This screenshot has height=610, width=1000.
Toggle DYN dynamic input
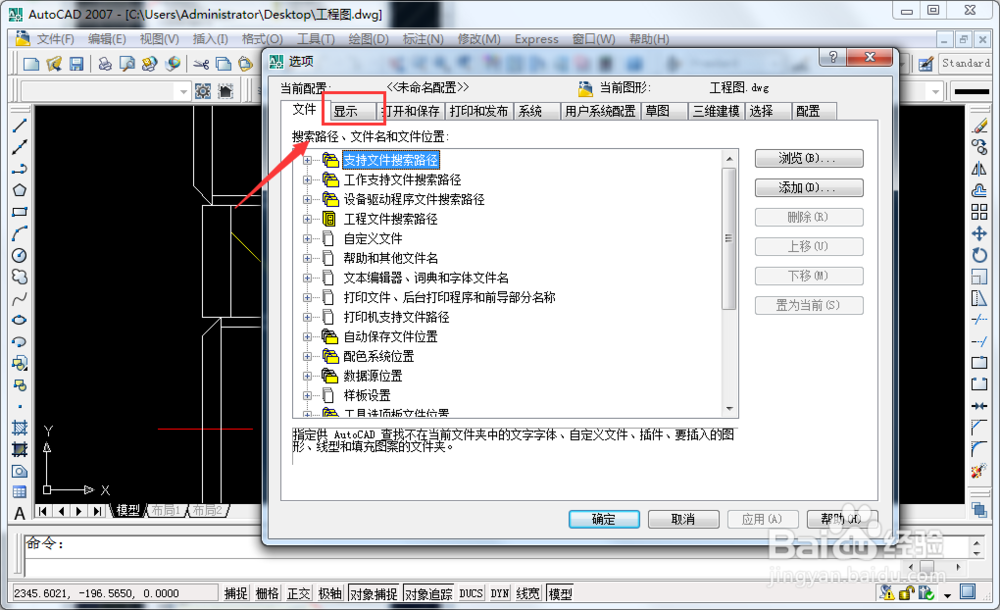(499, 593)
